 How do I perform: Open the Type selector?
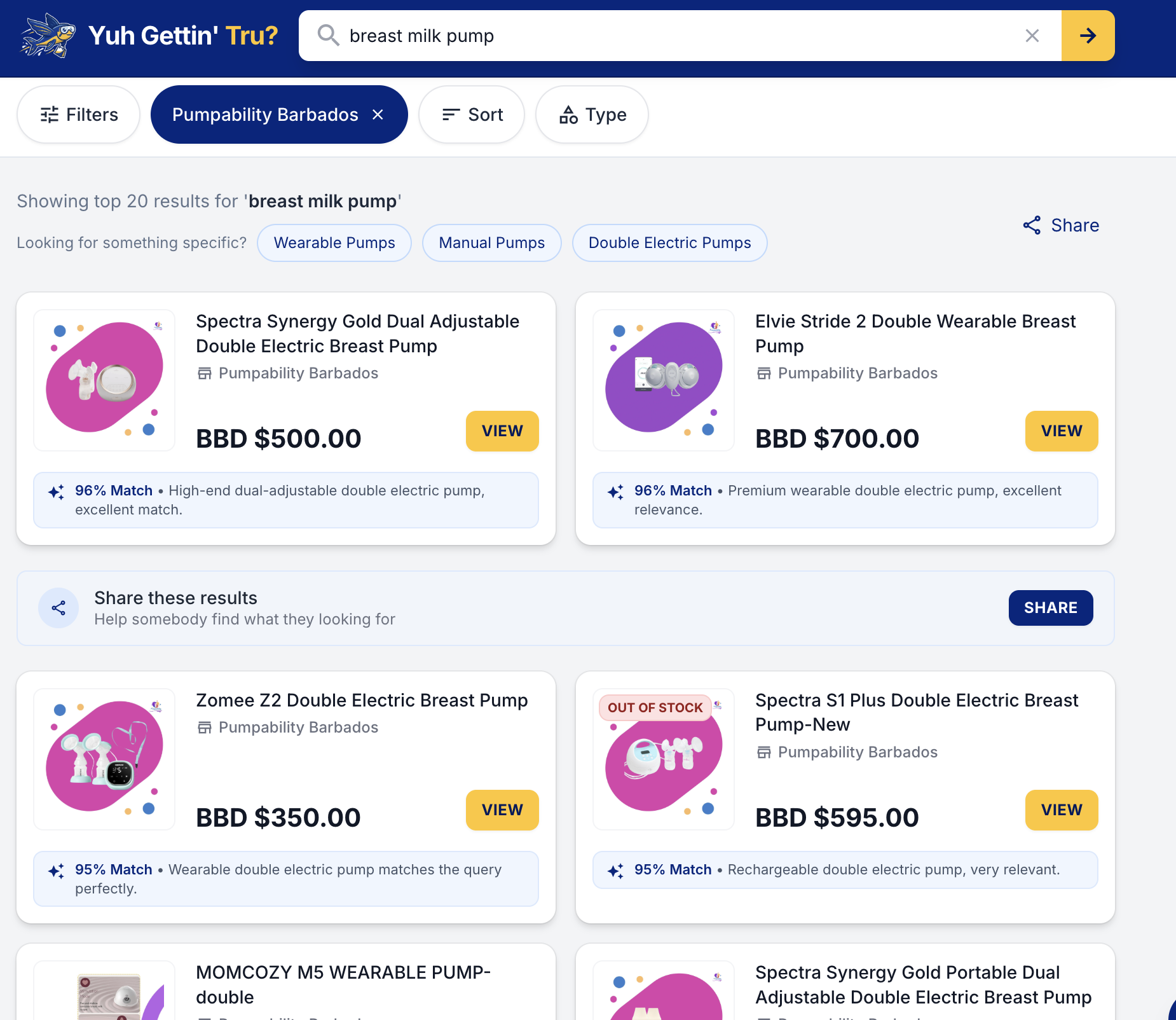click(591, 114)
